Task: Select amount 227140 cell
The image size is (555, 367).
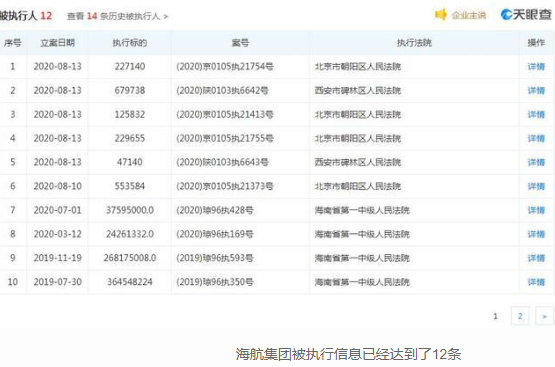Action: [x=130, y=67]
